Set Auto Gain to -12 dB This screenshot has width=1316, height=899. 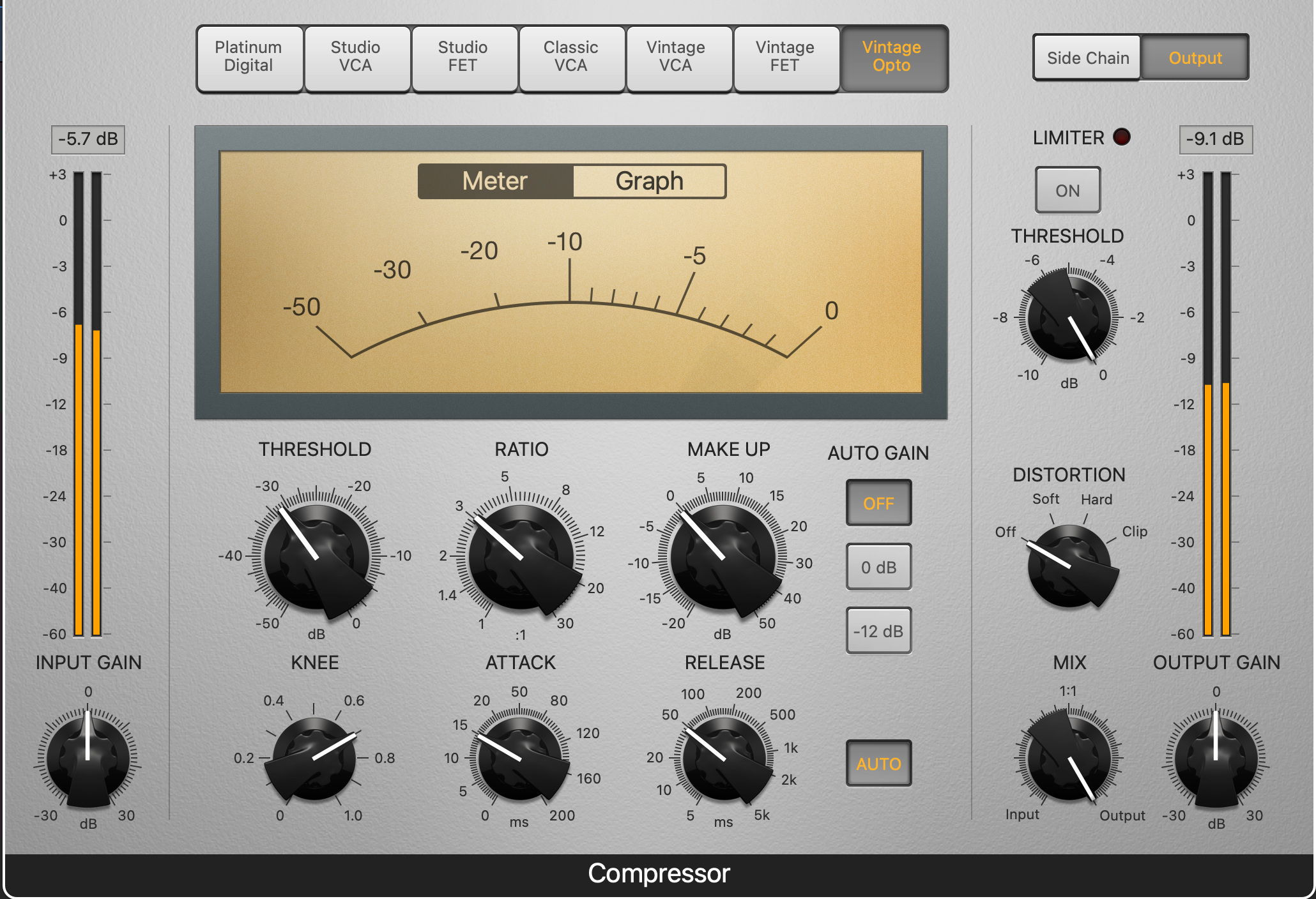tap(878, 631)
